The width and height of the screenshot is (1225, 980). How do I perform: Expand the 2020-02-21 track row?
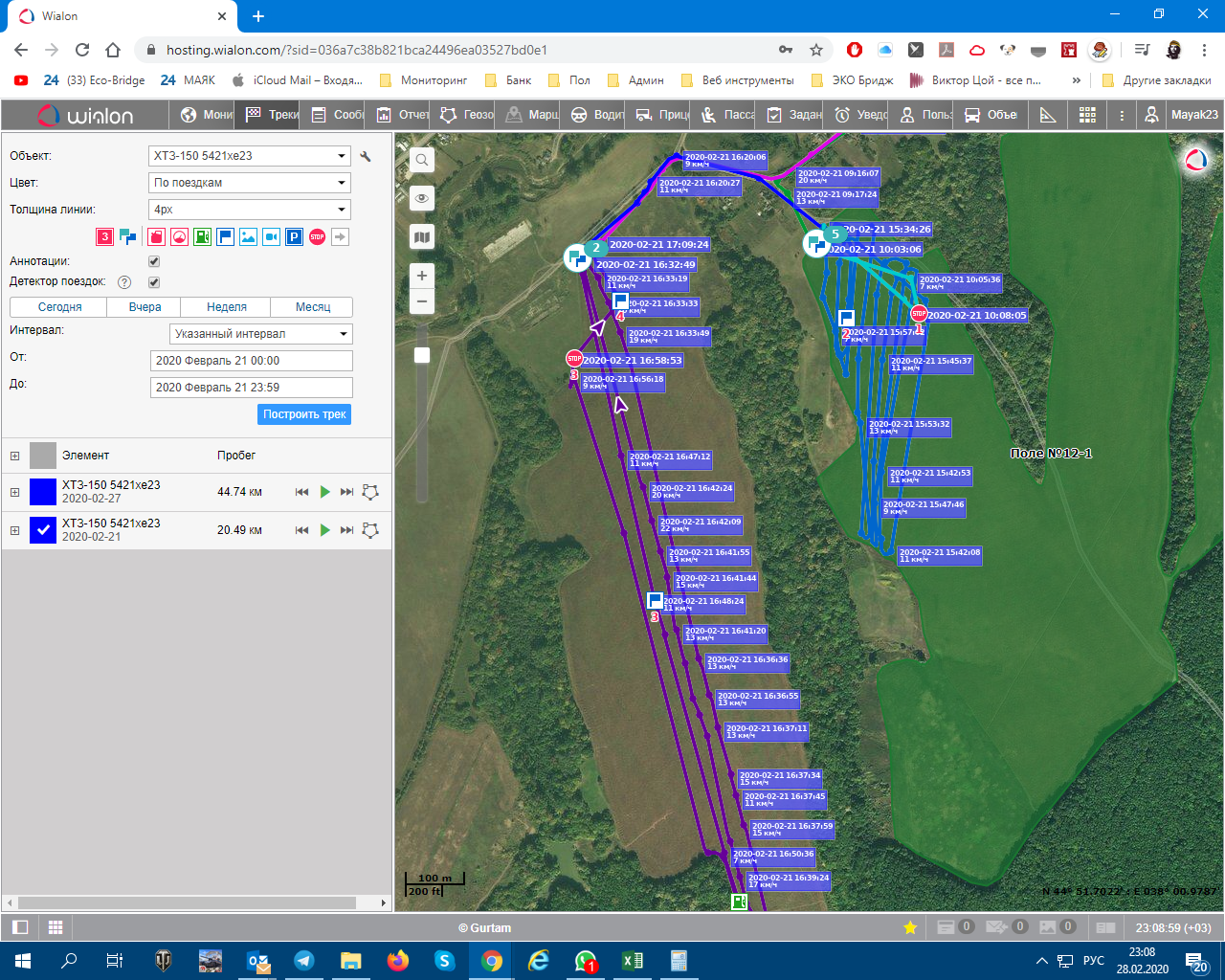click(14, 530)
